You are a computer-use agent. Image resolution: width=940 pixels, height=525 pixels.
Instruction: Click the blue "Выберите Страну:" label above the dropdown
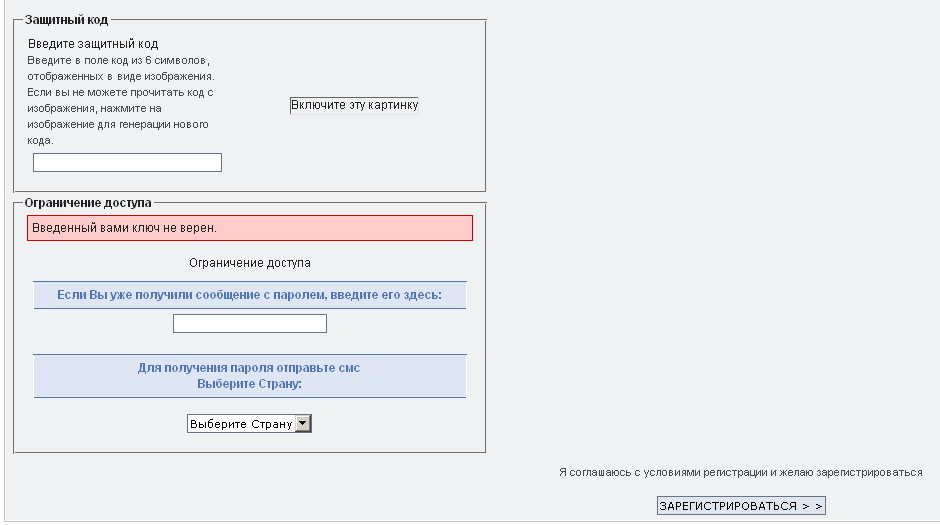click(249, 384)
